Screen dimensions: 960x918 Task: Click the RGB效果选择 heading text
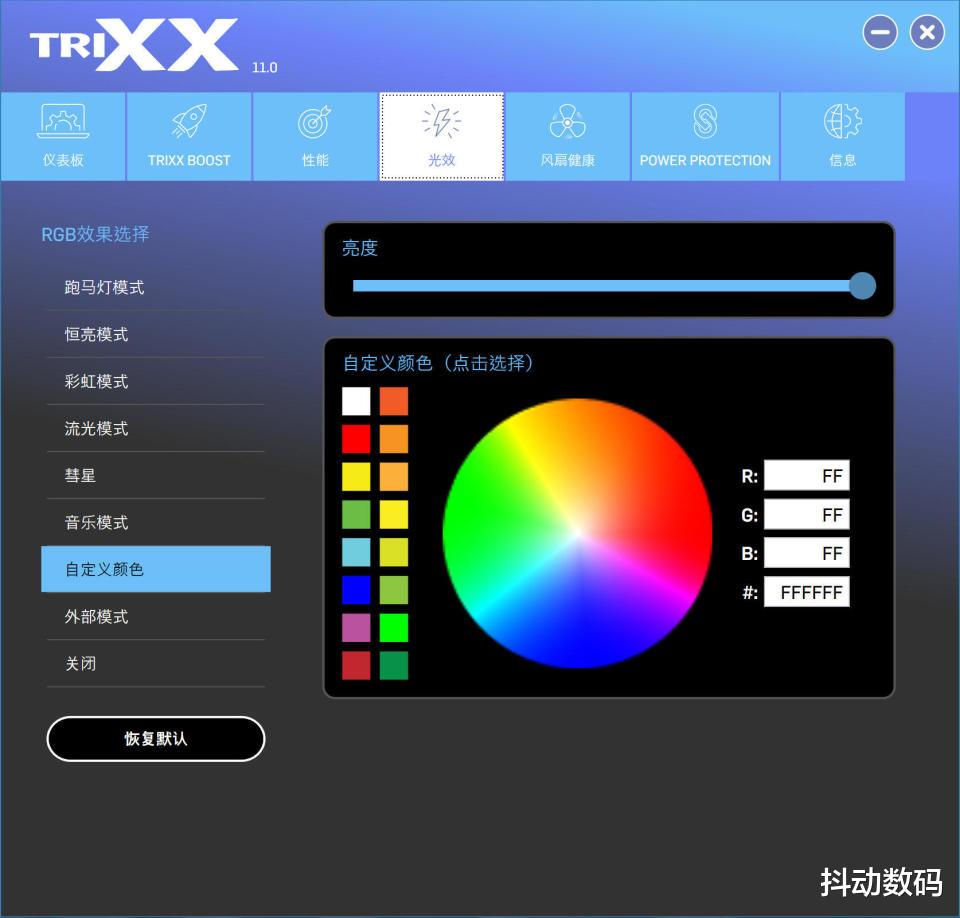point(95,234)
